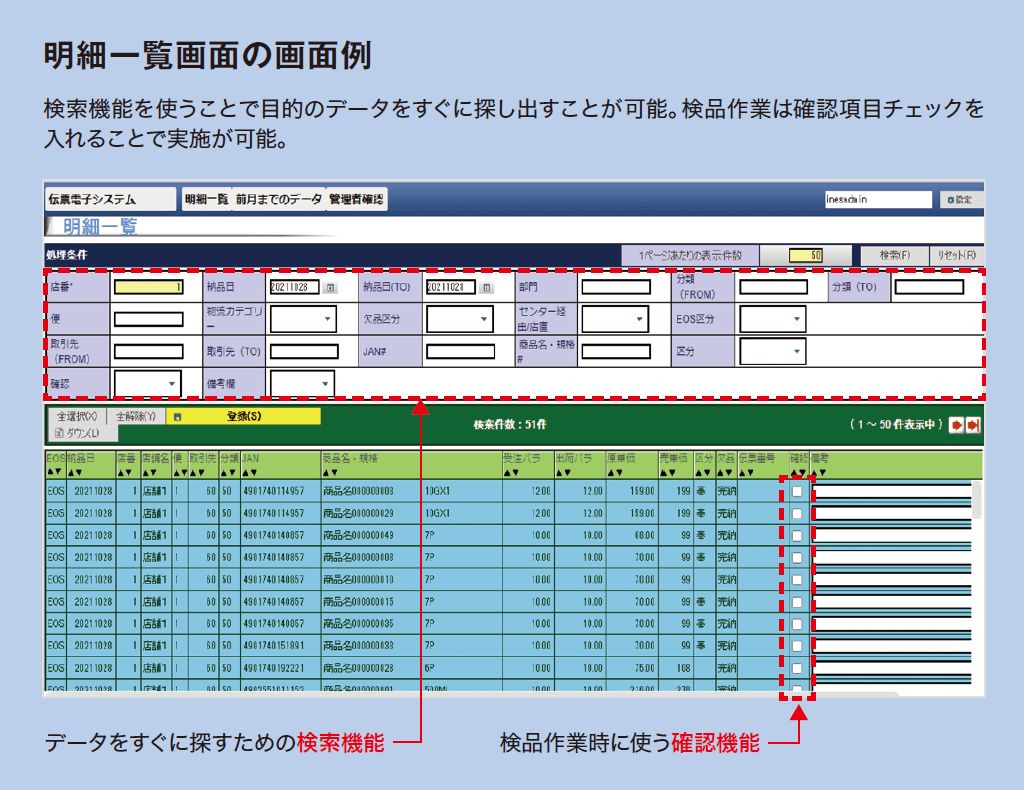Open the 確認 filter dropdown
Screen dimensions: 1024x790
[x=148, y=384]
